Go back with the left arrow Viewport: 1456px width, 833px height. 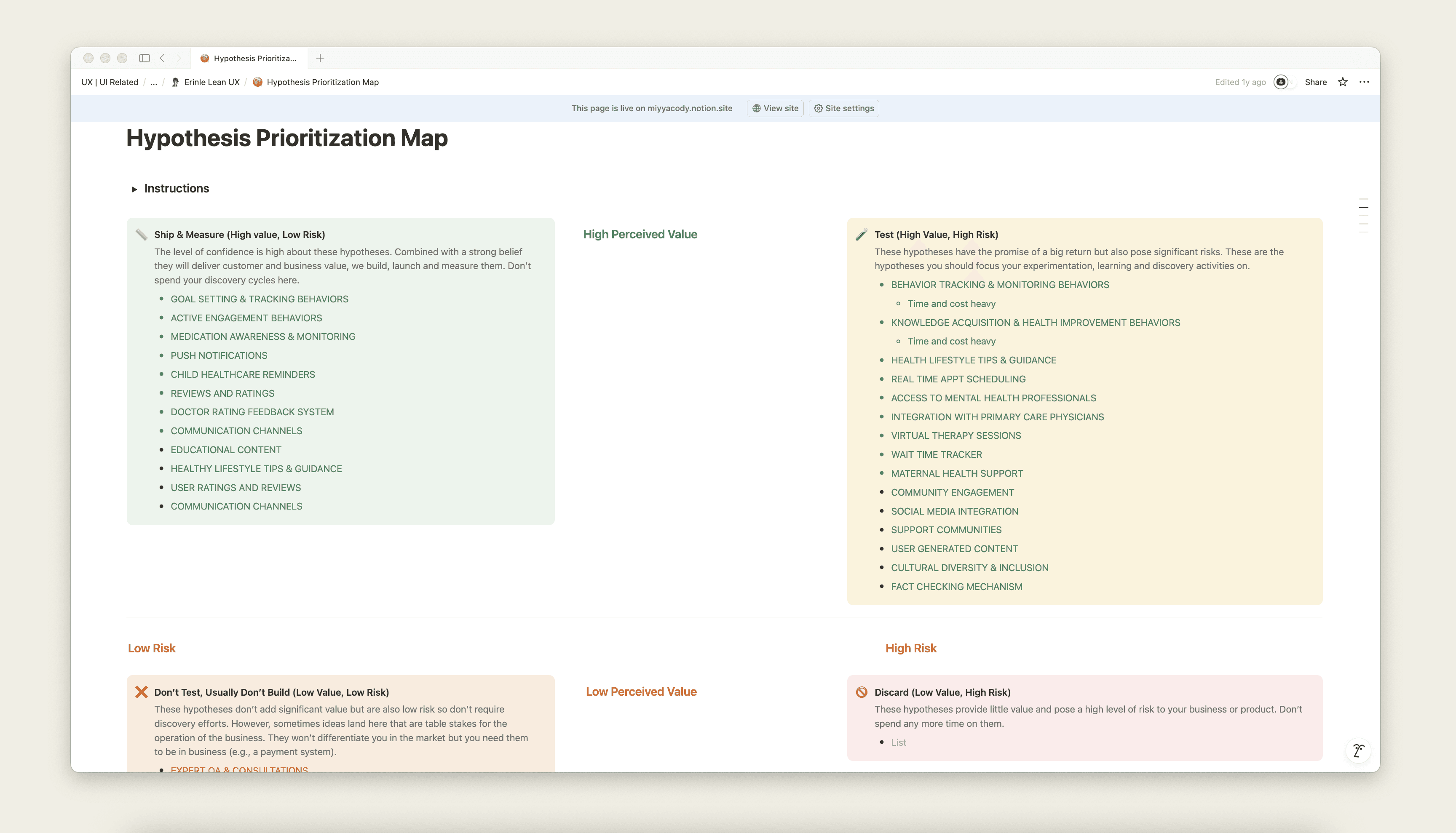click(163, 58)
